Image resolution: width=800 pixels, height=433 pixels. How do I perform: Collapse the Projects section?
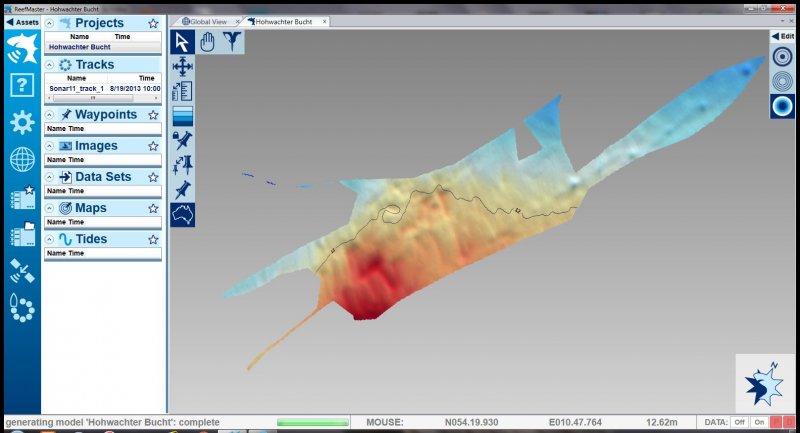[49, 23]
